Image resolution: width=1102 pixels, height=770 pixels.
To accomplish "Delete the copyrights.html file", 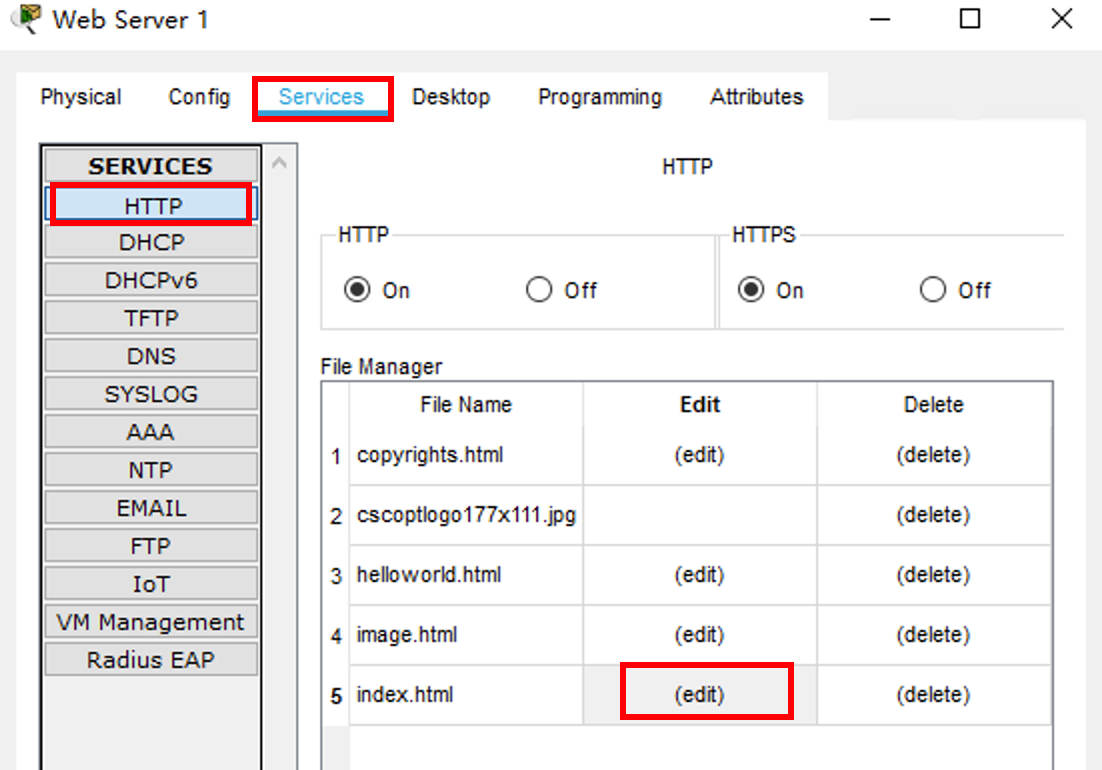I will [x=933, y=455].
